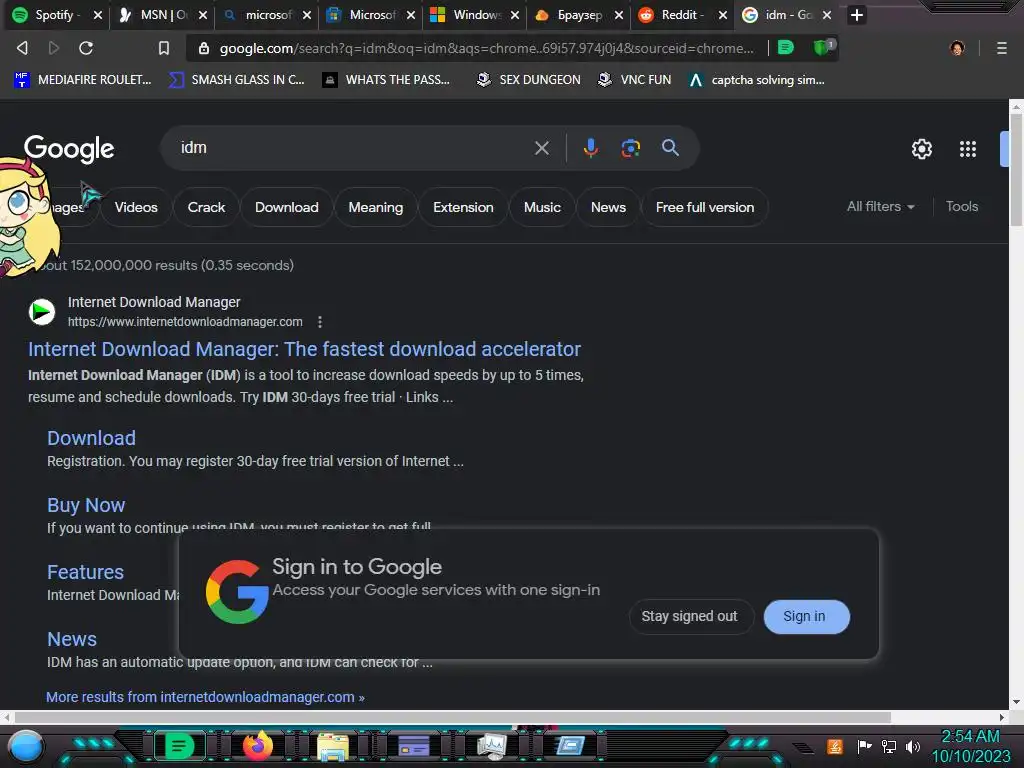This screenshot has height=768, width=1024.
Task: Reload the current page
Action: click(86, 48)
